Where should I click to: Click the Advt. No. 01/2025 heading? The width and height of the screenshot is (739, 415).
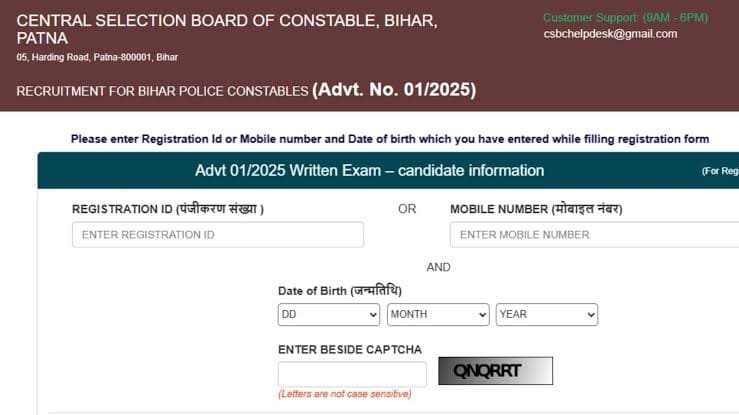(394, 90)
